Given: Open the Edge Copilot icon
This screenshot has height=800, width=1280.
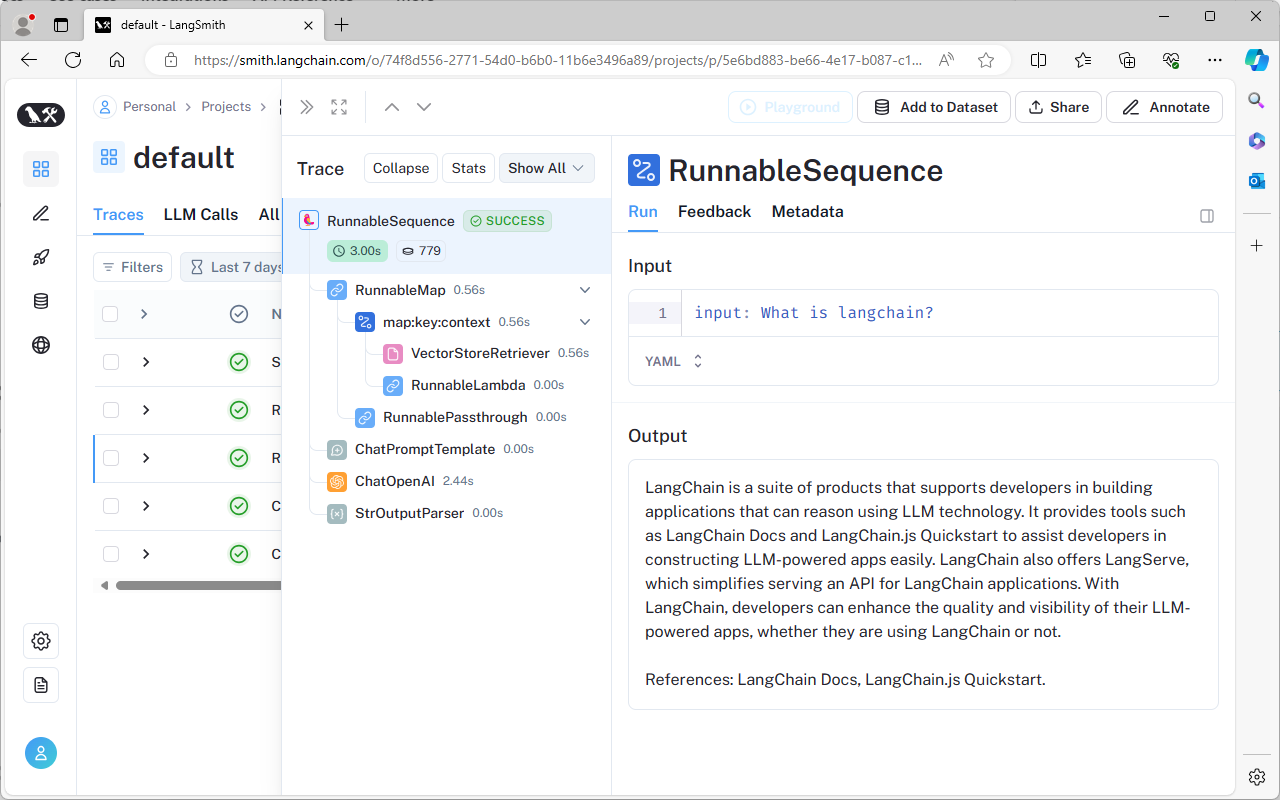Looking at the screenshot, I should tap(1257, 60).
